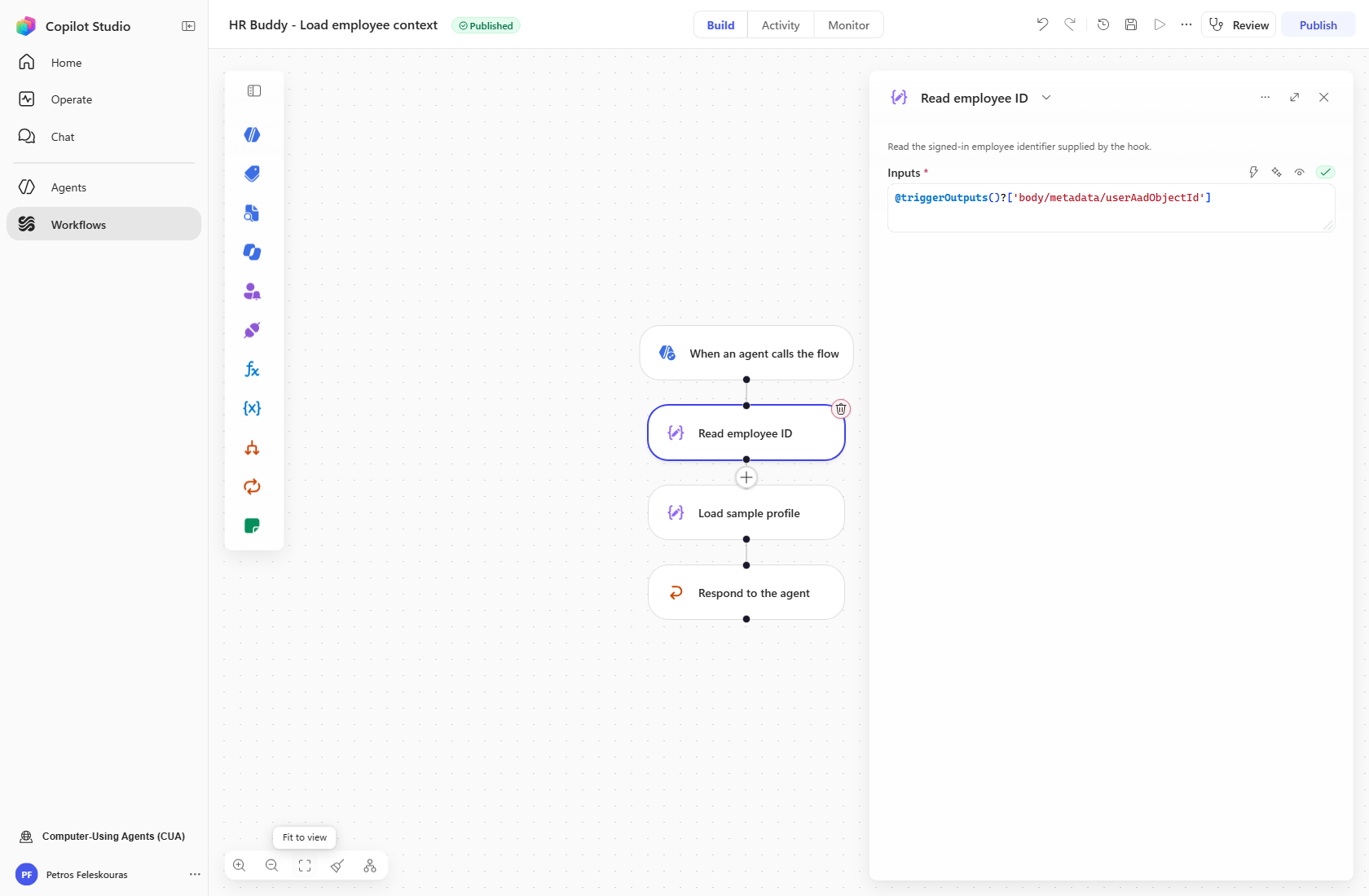The height and width of the screenshot is (896, 1369).
Task: Select the Load sample profile node
Action: [746, 512]
